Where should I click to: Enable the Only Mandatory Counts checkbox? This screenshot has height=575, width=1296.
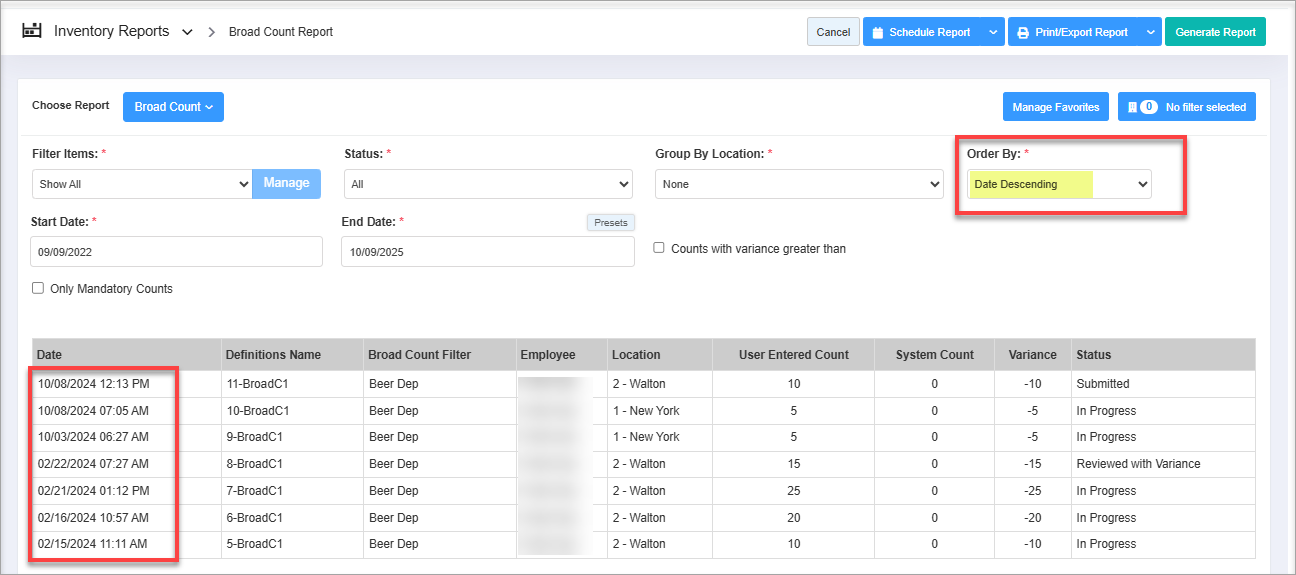pos(38,288)
